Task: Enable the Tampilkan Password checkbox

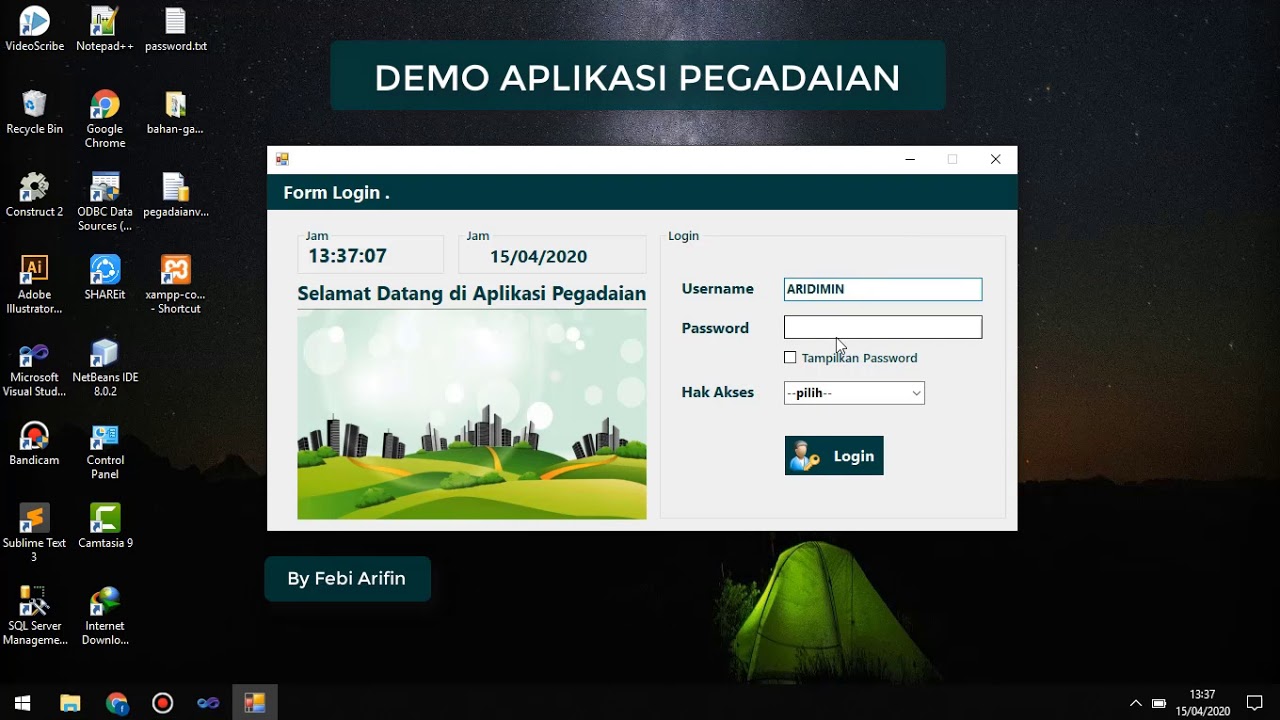Action: click(x=790, y=357)
